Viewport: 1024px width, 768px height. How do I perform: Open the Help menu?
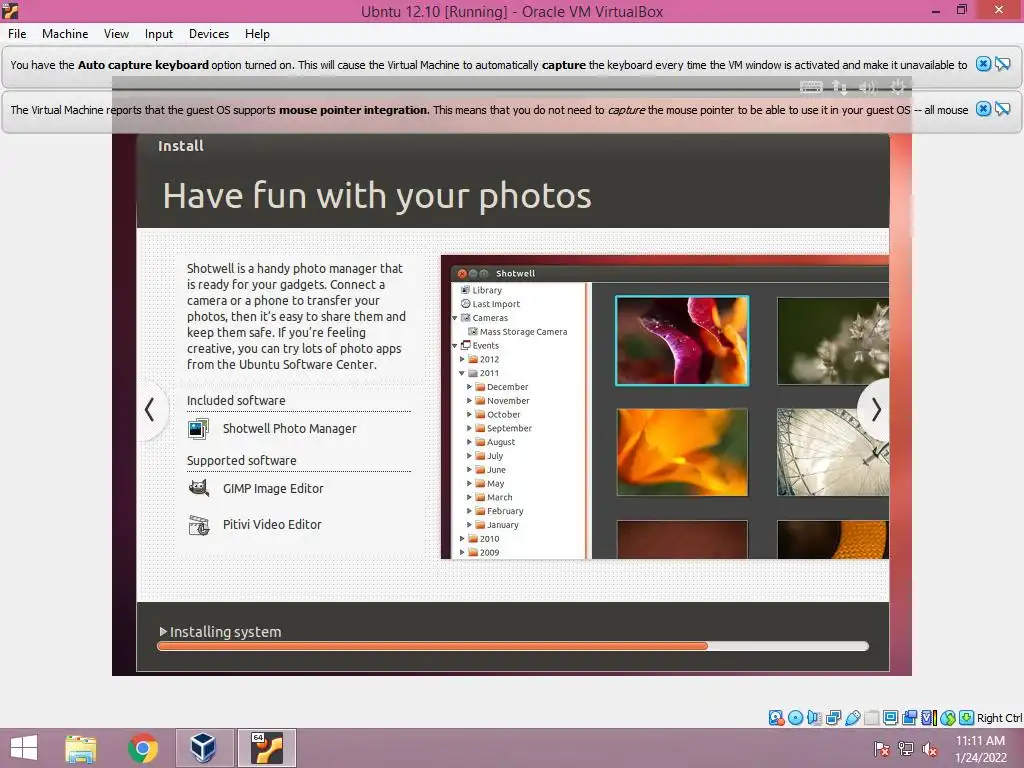(x=257, y=34)
